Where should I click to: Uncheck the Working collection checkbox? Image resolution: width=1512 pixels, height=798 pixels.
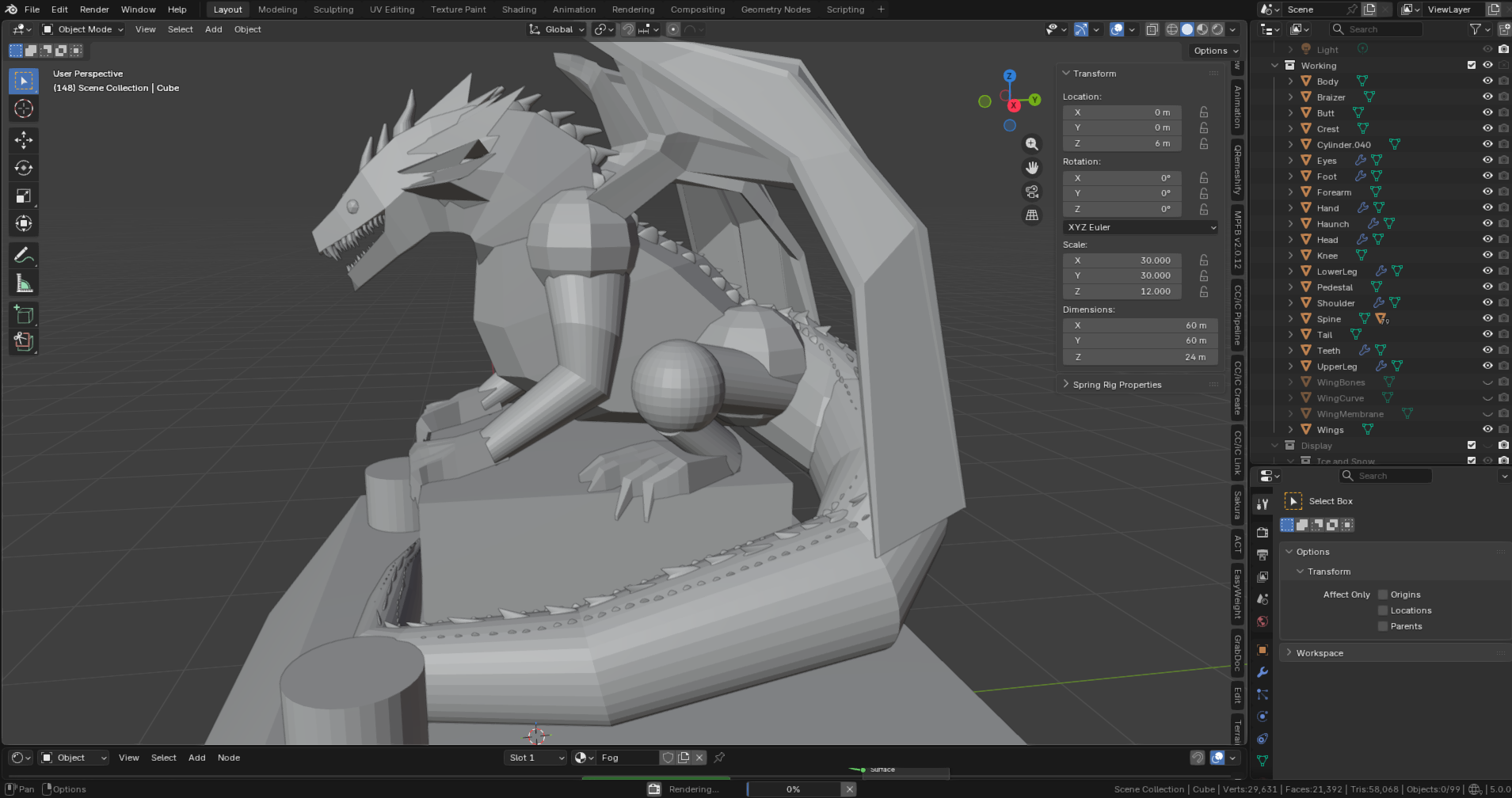point(1472,65)
